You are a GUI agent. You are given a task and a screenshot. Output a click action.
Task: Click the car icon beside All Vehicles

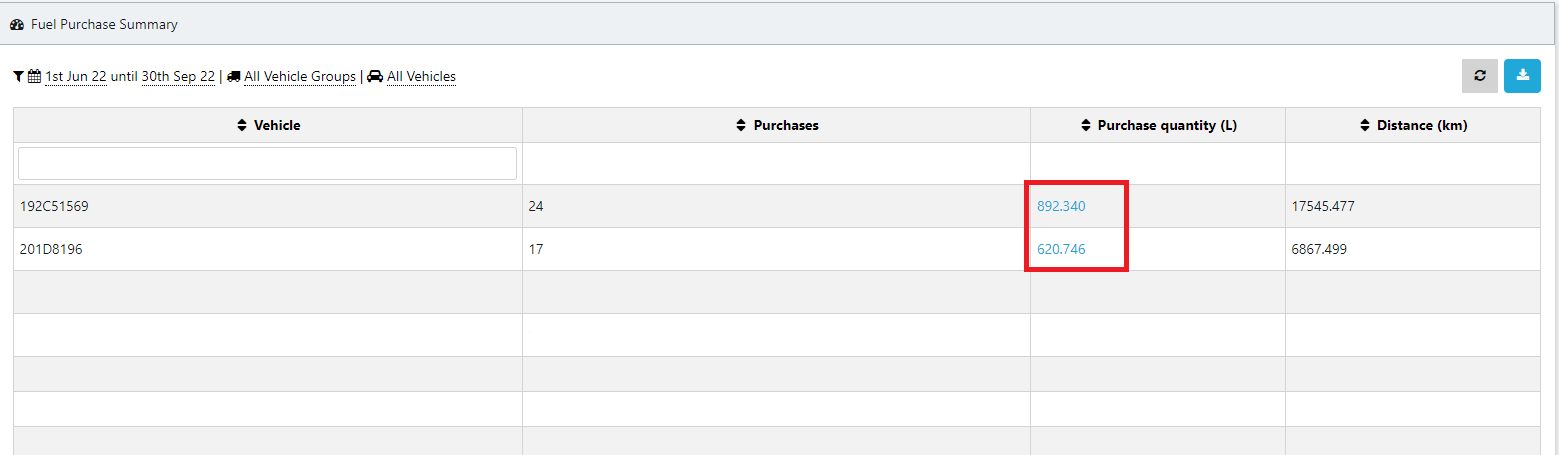coord(375,77)
